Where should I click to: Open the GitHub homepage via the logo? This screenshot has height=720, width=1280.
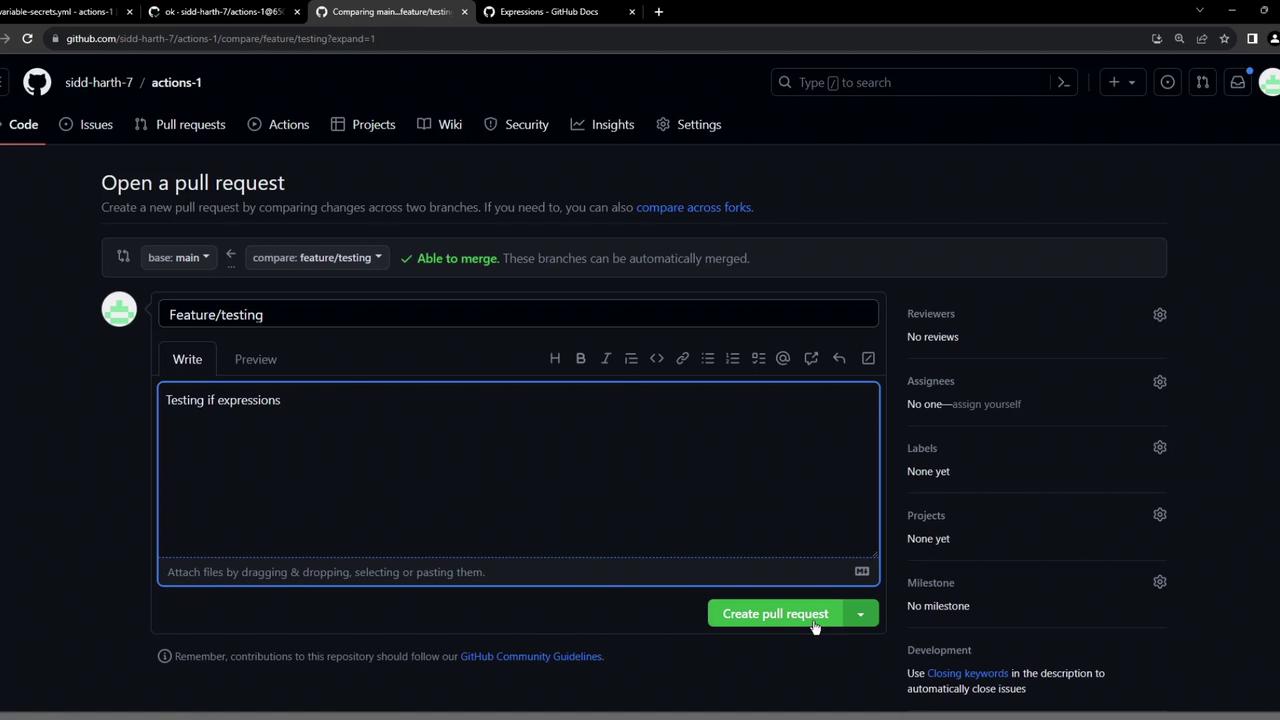[37, 82]
